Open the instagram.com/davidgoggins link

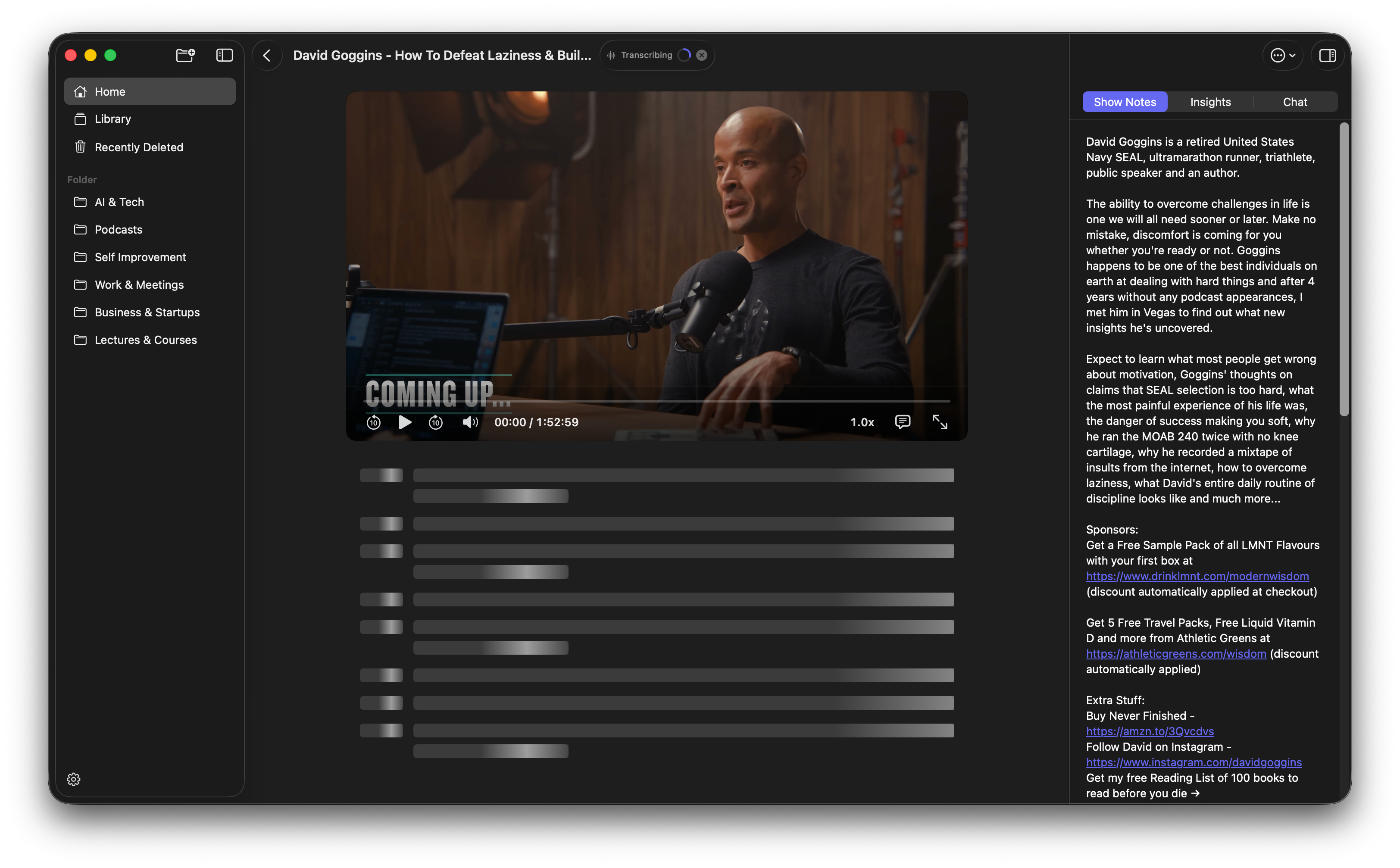click(x=1194, y=762)
